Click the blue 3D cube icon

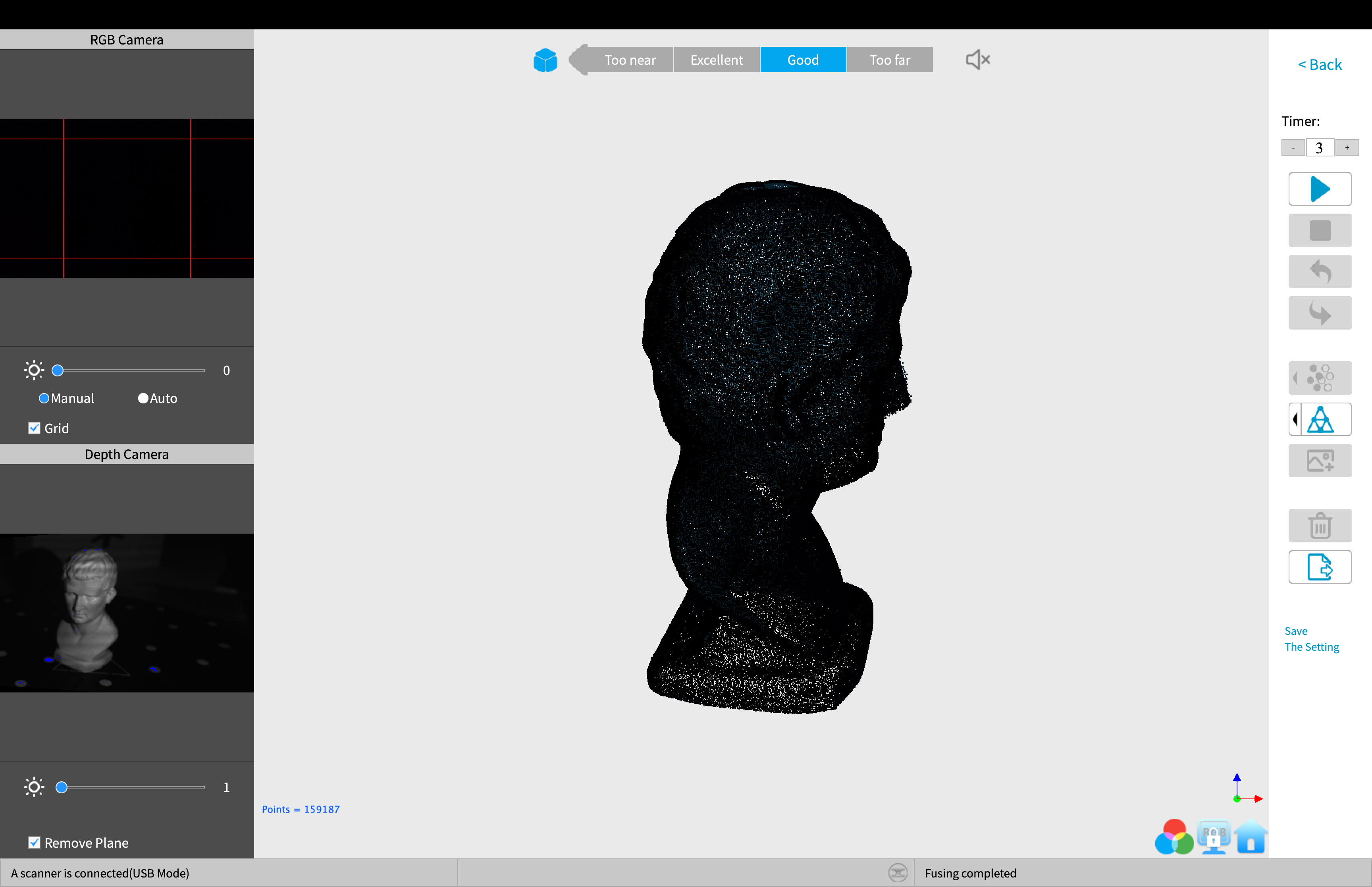(x=545, y=60)
